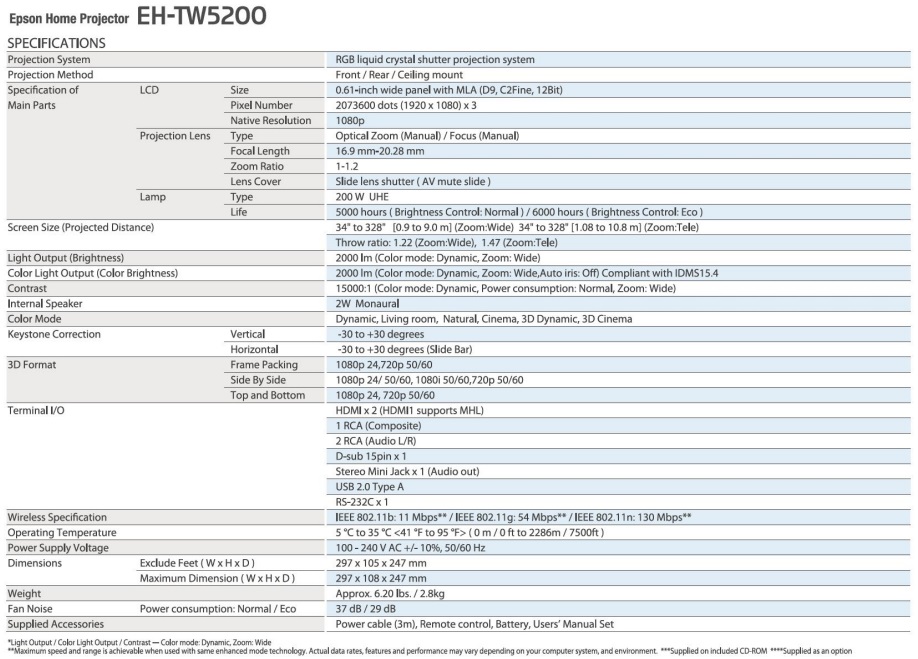Click the "Projection Lens" sub-heading
Viewport: 918px width, 659px height.
tap(174, 135)
